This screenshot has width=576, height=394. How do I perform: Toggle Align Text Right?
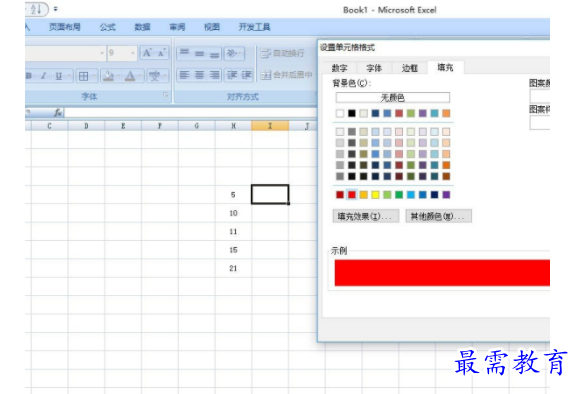pyautogui.click(x=215, y=75)
